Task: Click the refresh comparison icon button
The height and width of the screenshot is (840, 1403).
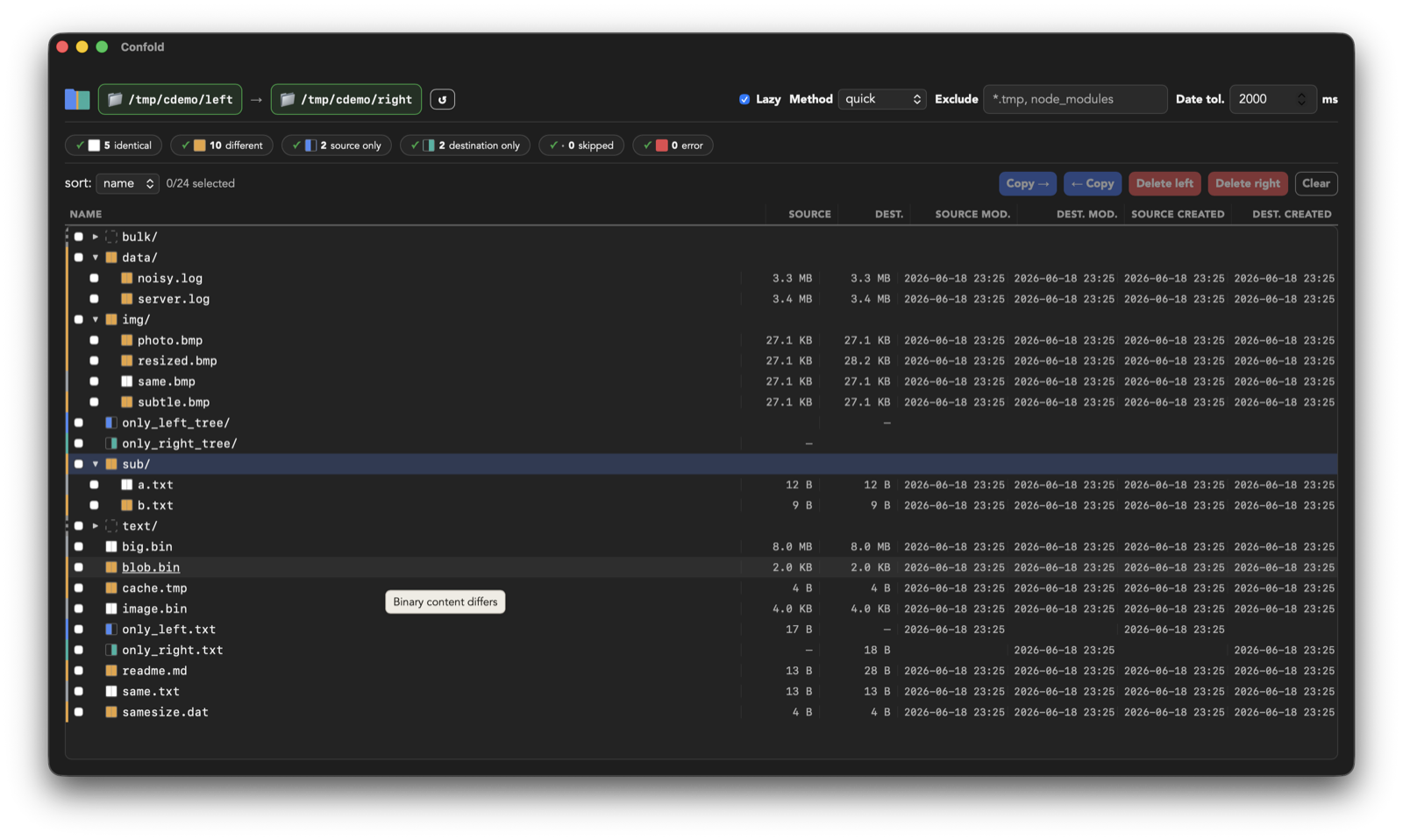Action: tap(442, 99)
